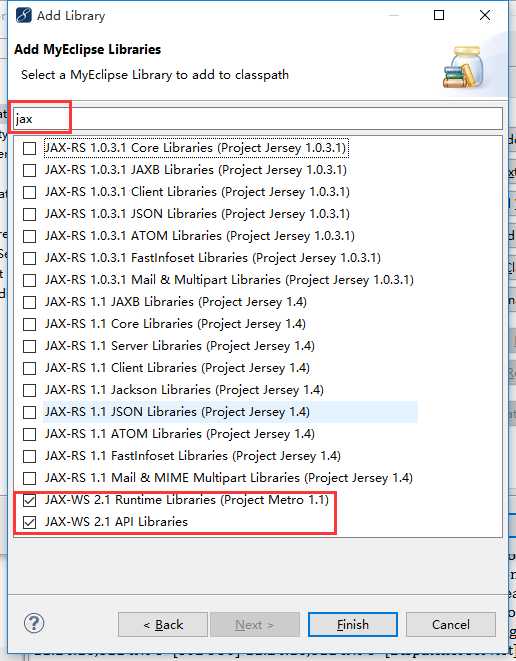Check JAX-RS 1.1 Mail & MIME Multipart checkbox
516x661 pixels.
click(30, 478)
